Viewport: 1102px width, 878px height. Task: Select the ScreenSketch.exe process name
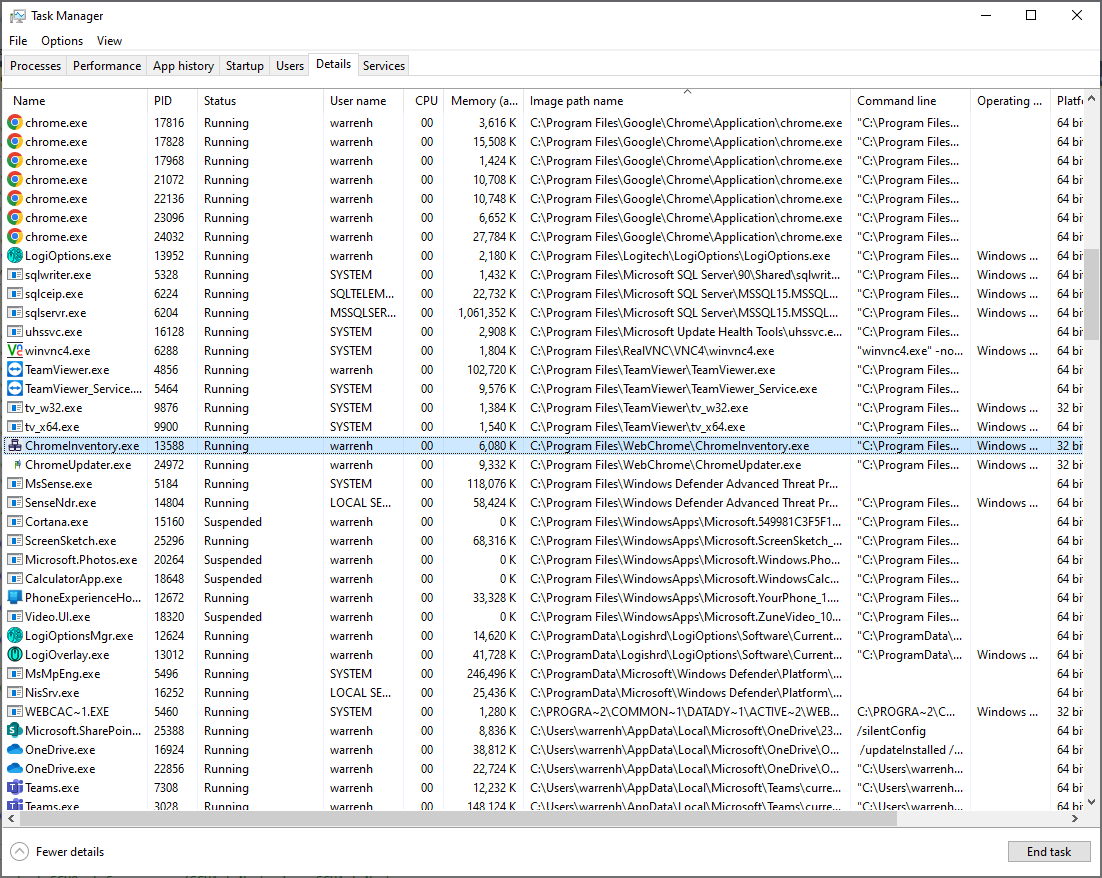point(70,541)
